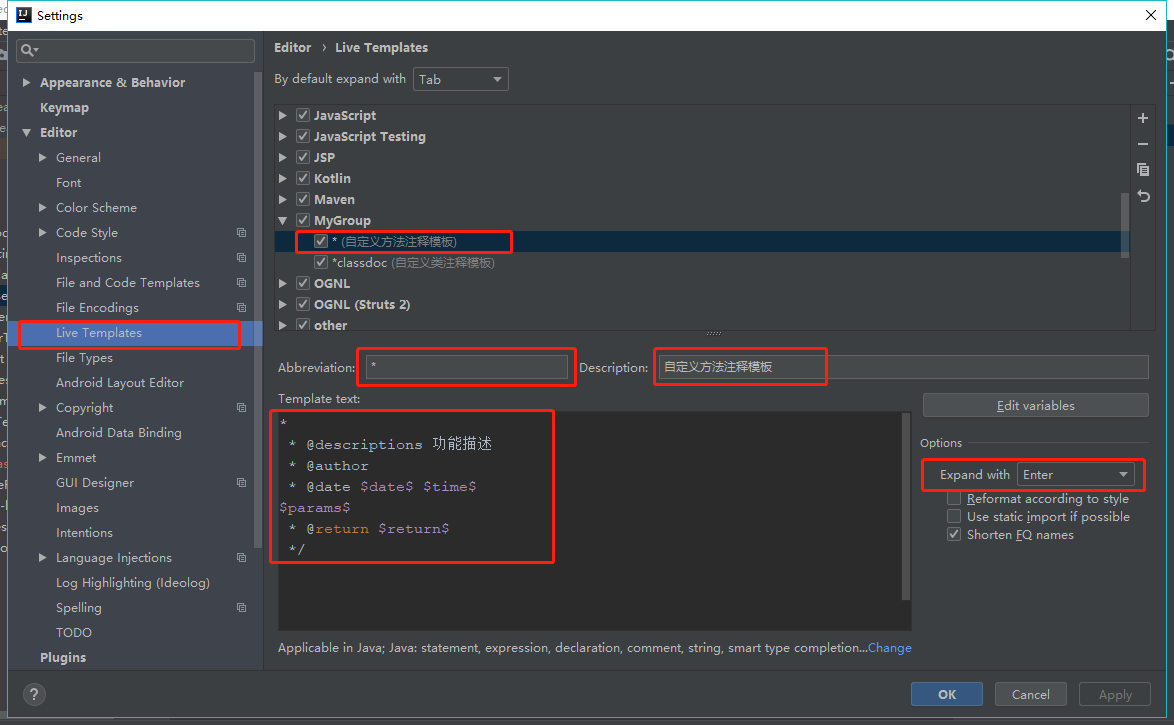
Task: Click the project-level icon beside GUI Designer
Action: pyautogui.click(x=241, y=482)
